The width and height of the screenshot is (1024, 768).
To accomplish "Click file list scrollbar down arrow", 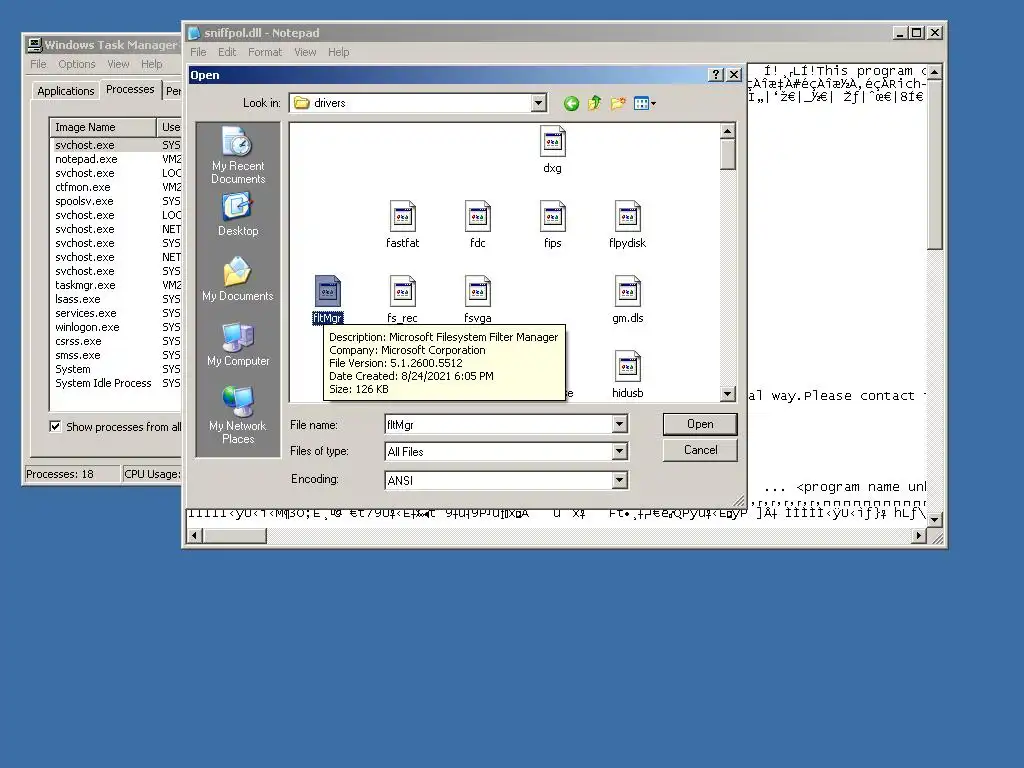I will [728, 393].
